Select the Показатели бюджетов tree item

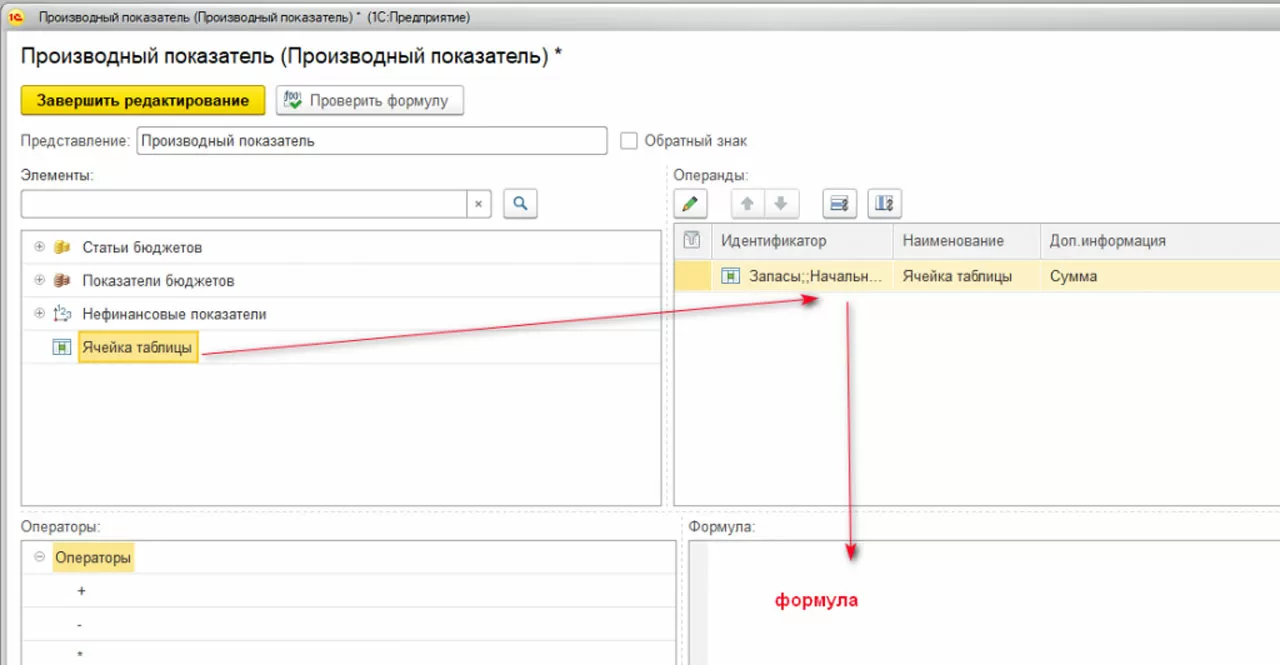tap(158, 280)
